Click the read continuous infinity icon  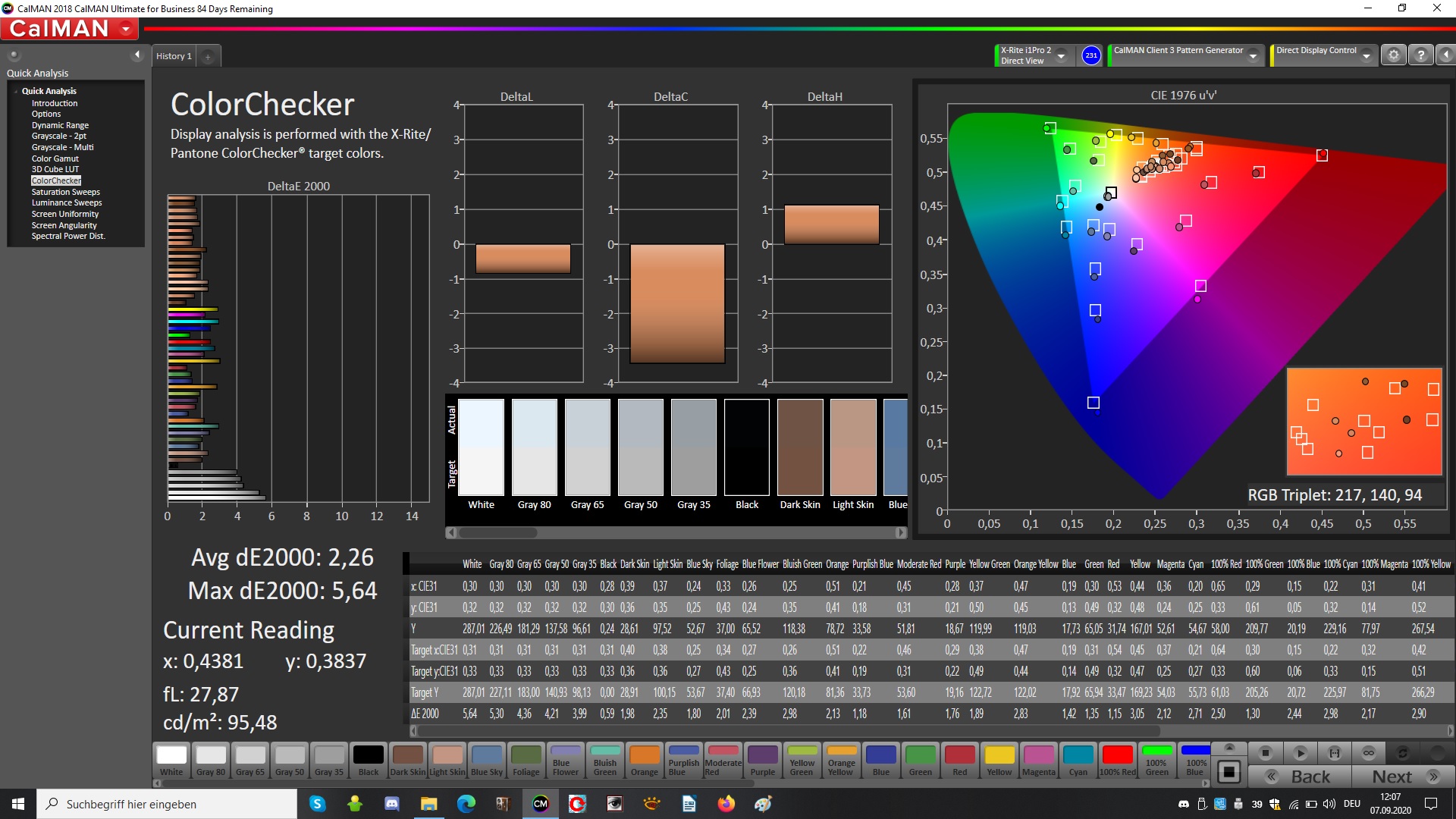1369,753
